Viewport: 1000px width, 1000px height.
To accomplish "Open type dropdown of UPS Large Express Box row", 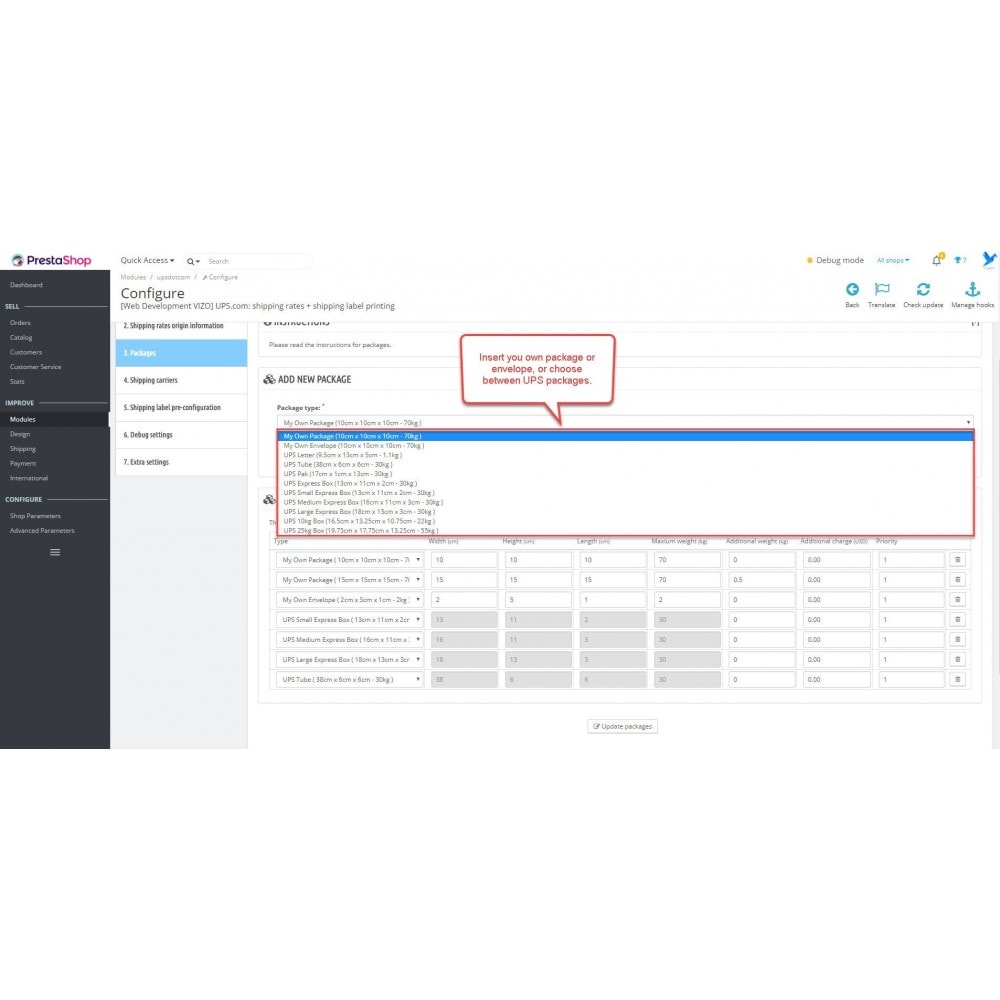I will pos(349,659).
